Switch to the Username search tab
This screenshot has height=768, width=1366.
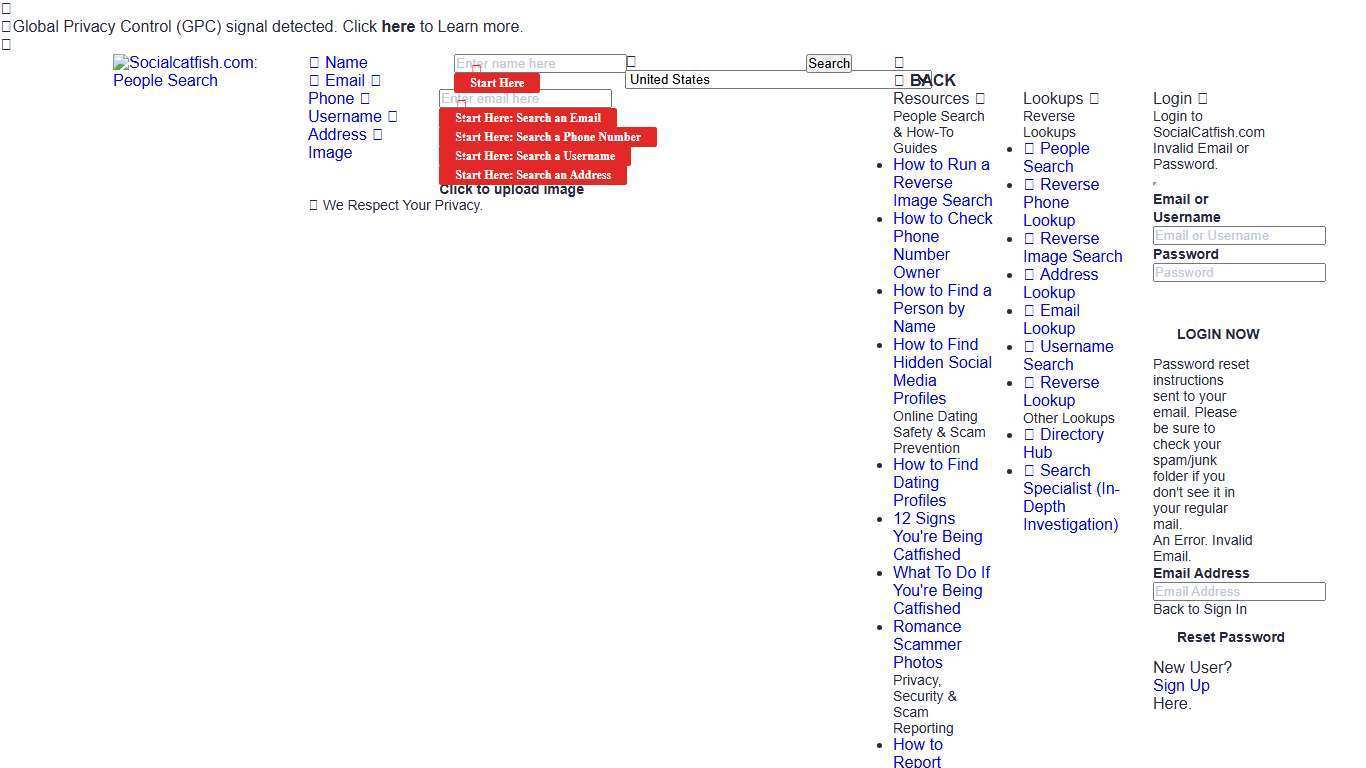(x=345, y=116)
